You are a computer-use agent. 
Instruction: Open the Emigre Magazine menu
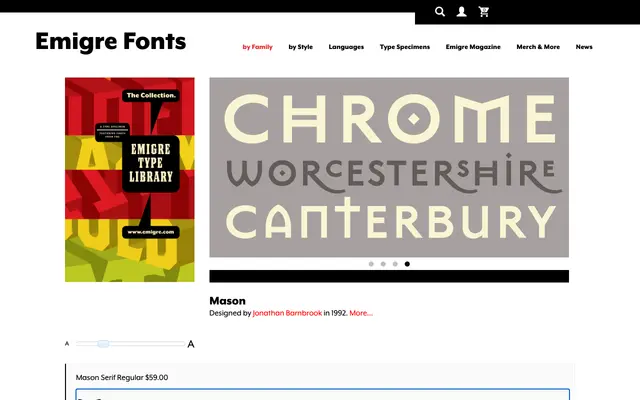(x=473, y=47)
